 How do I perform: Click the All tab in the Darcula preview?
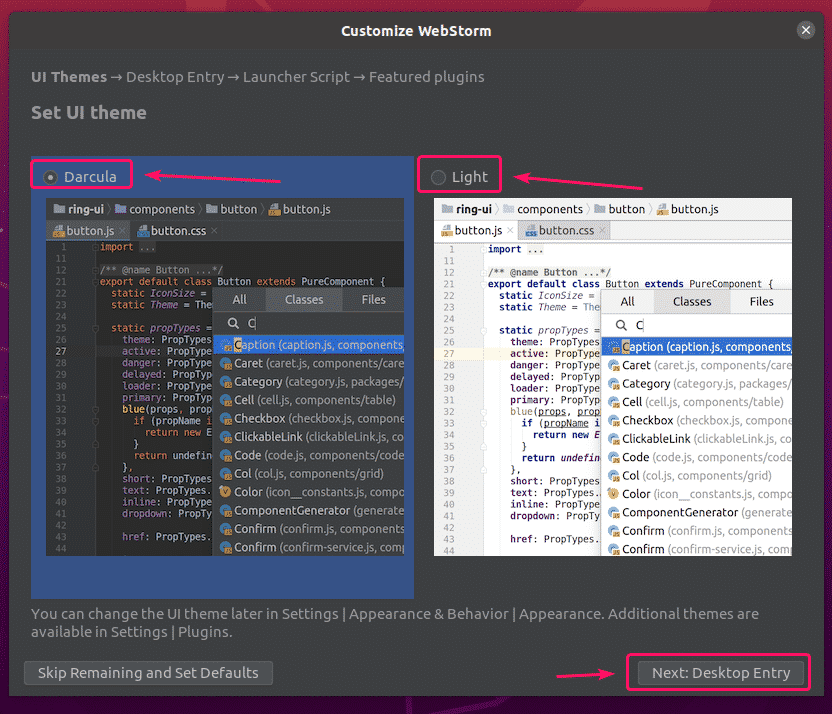pyautogui.click(x=239, y=300)
